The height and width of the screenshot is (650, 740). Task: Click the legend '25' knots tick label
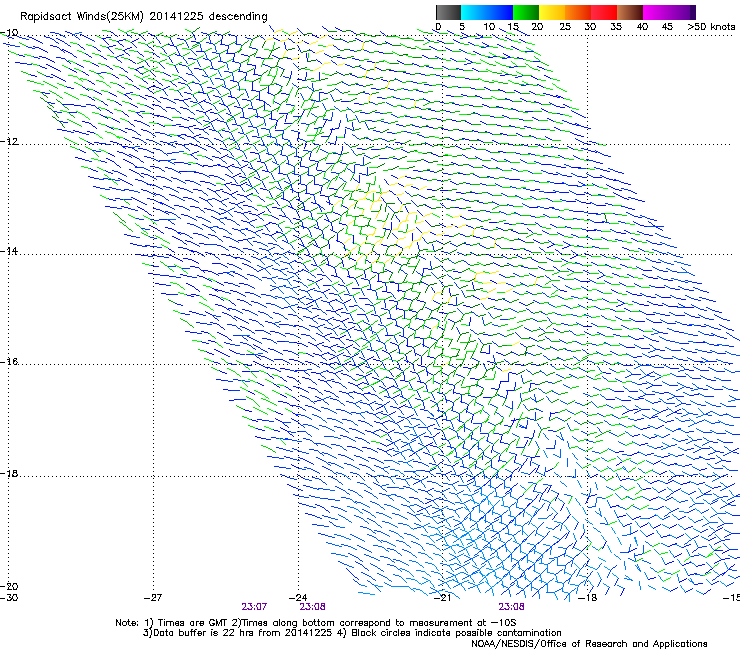565,26
